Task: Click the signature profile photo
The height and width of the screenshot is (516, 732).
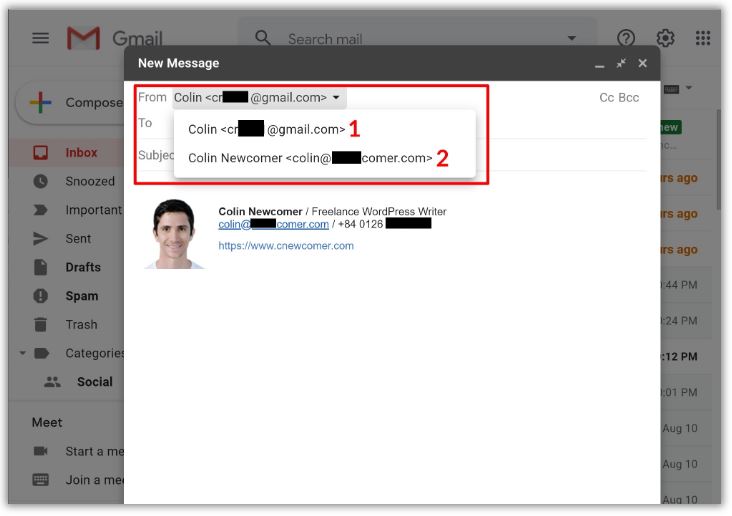Action: pyautogui.click(x=174, y=234)
